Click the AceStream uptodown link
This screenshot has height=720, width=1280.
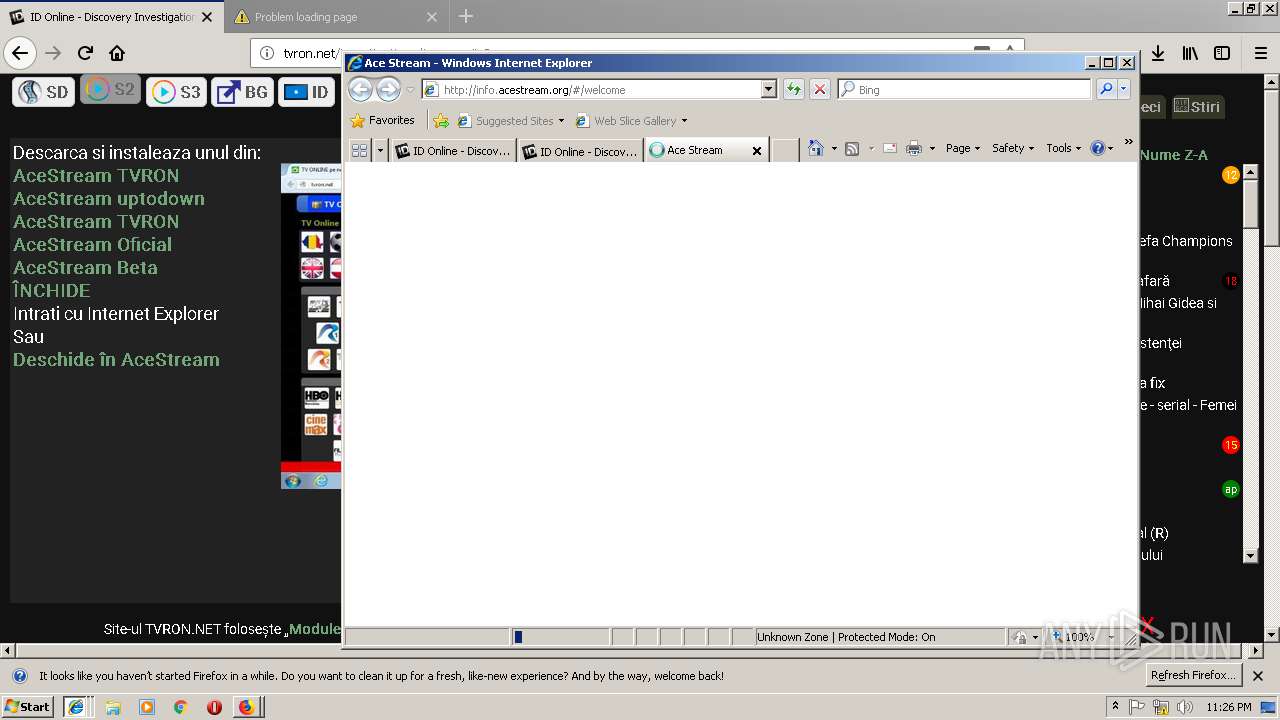coord(109,198)
